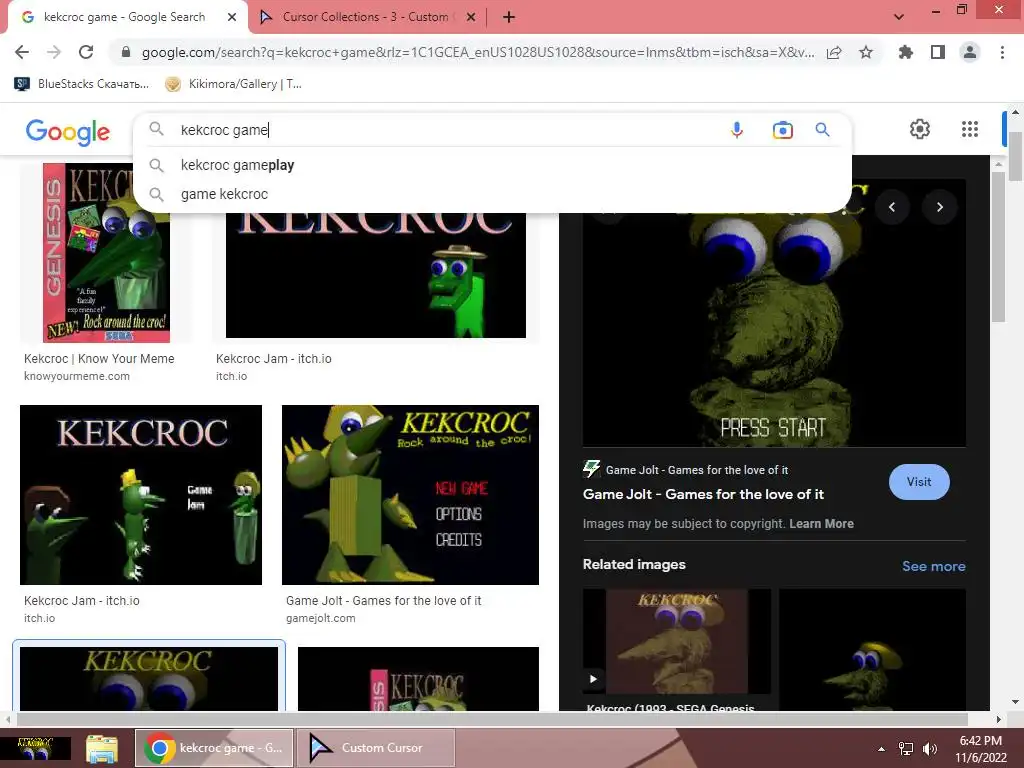Open BlueStacks bookmark in bookmarks bar

pyautogui.click(x=82, y=84)
